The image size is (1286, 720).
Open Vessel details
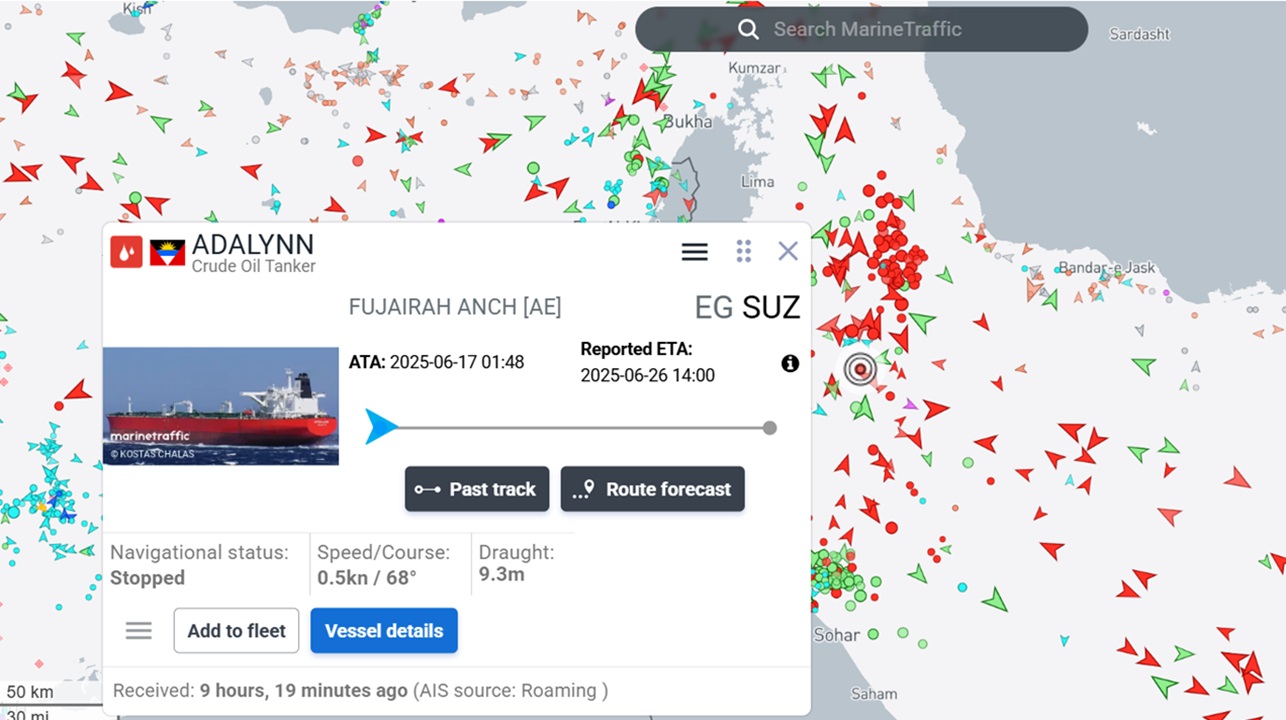[x=384, y=630]
